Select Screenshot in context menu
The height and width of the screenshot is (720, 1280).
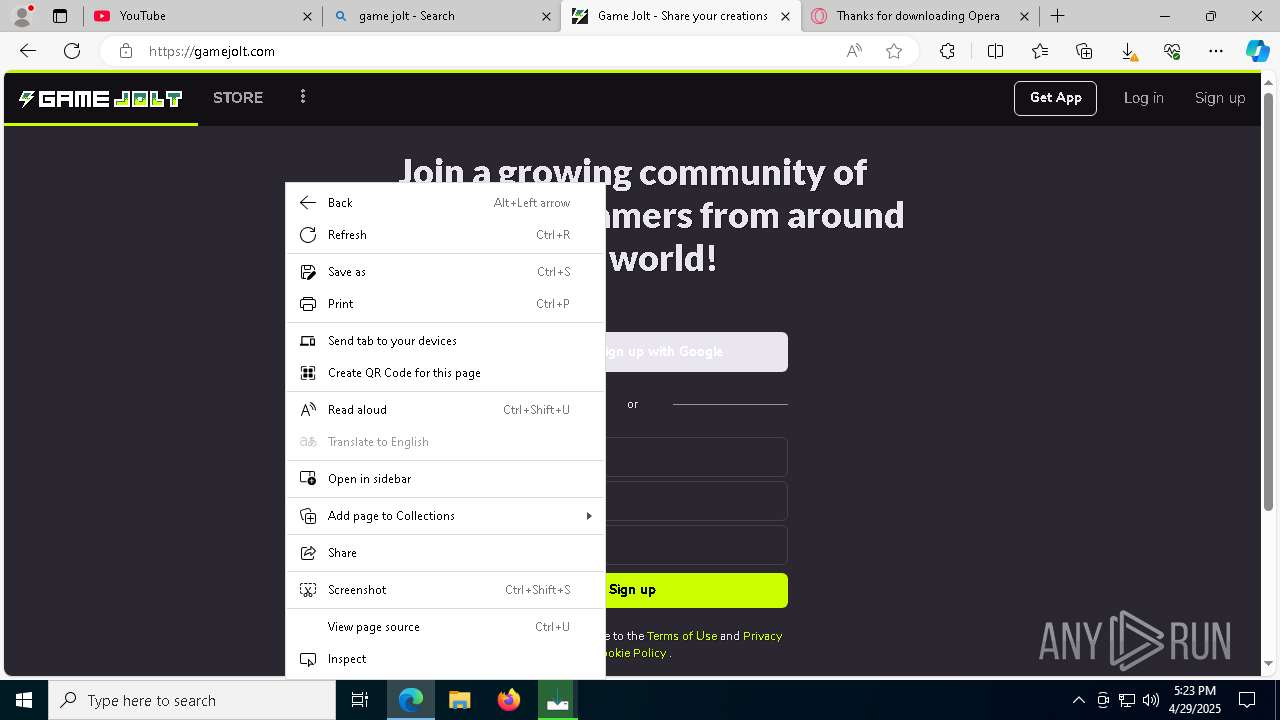[445, 590]
